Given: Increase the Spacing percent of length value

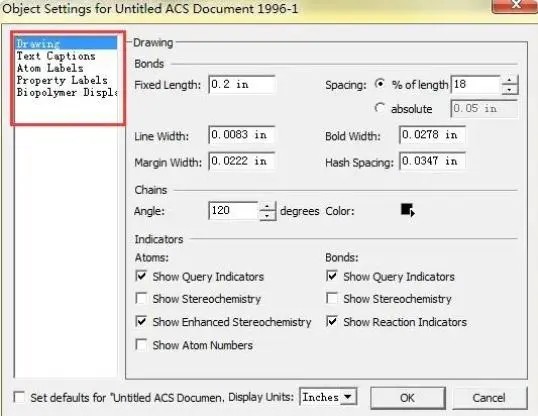Looking at the screenshot, I should (x=510, y=80).
